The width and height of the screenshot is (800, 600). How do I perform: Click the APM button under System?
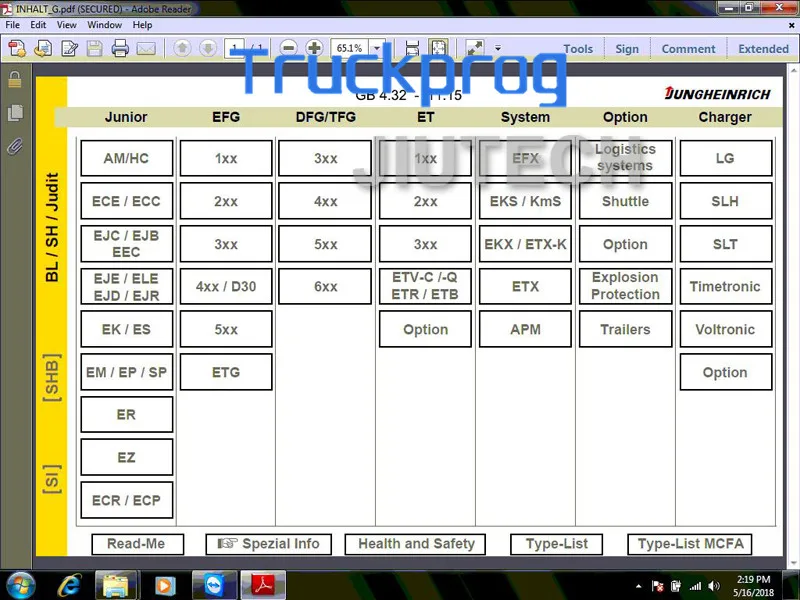click(x=525, y=329)
